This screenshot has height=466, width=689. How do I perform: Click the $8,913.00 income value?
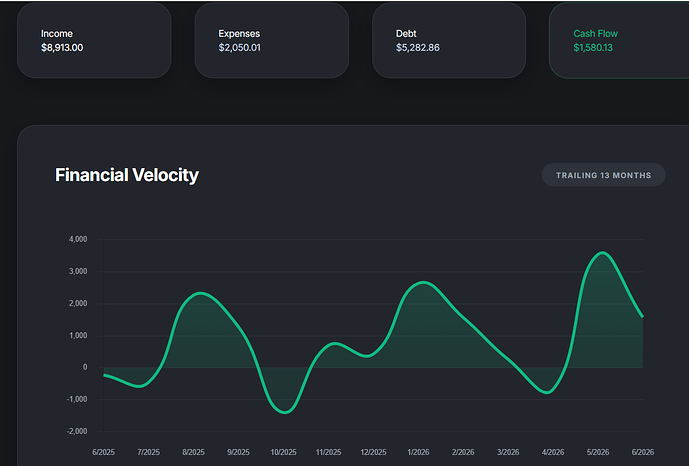pos(62,47)
